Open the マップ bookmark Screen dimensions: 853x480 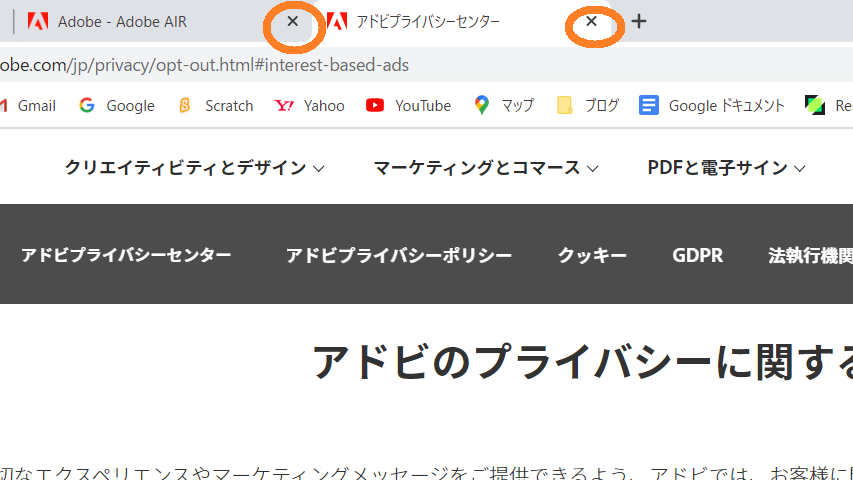(504, 106)
